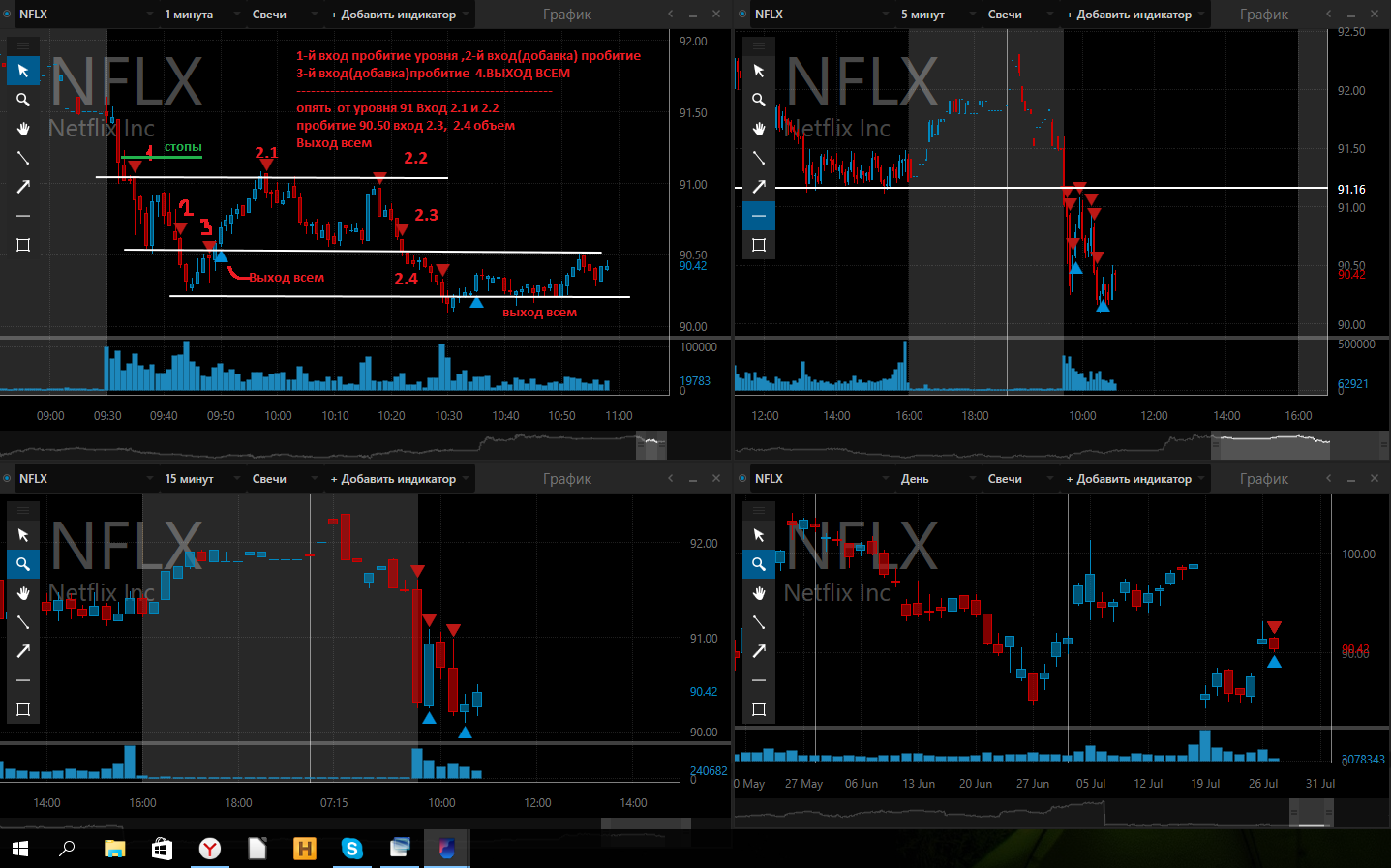Choose the horizontal line tool in the 1 минута chart
This screenshot has width=1391, height=868.
(23, 216)
